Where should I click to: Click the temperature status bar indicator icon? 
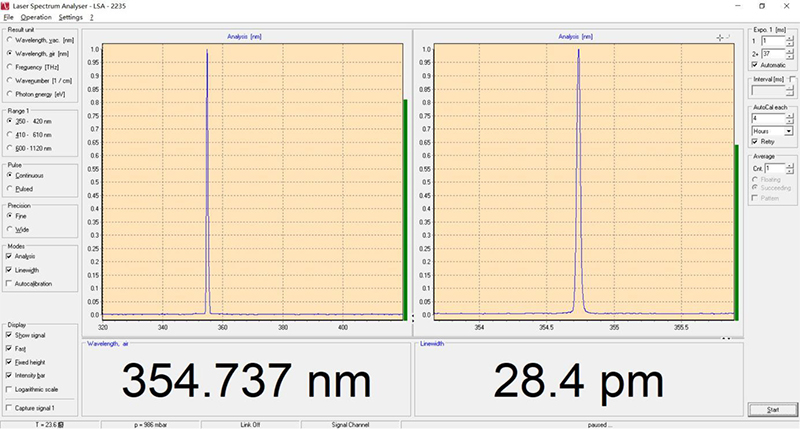click(x=60, y=424)
